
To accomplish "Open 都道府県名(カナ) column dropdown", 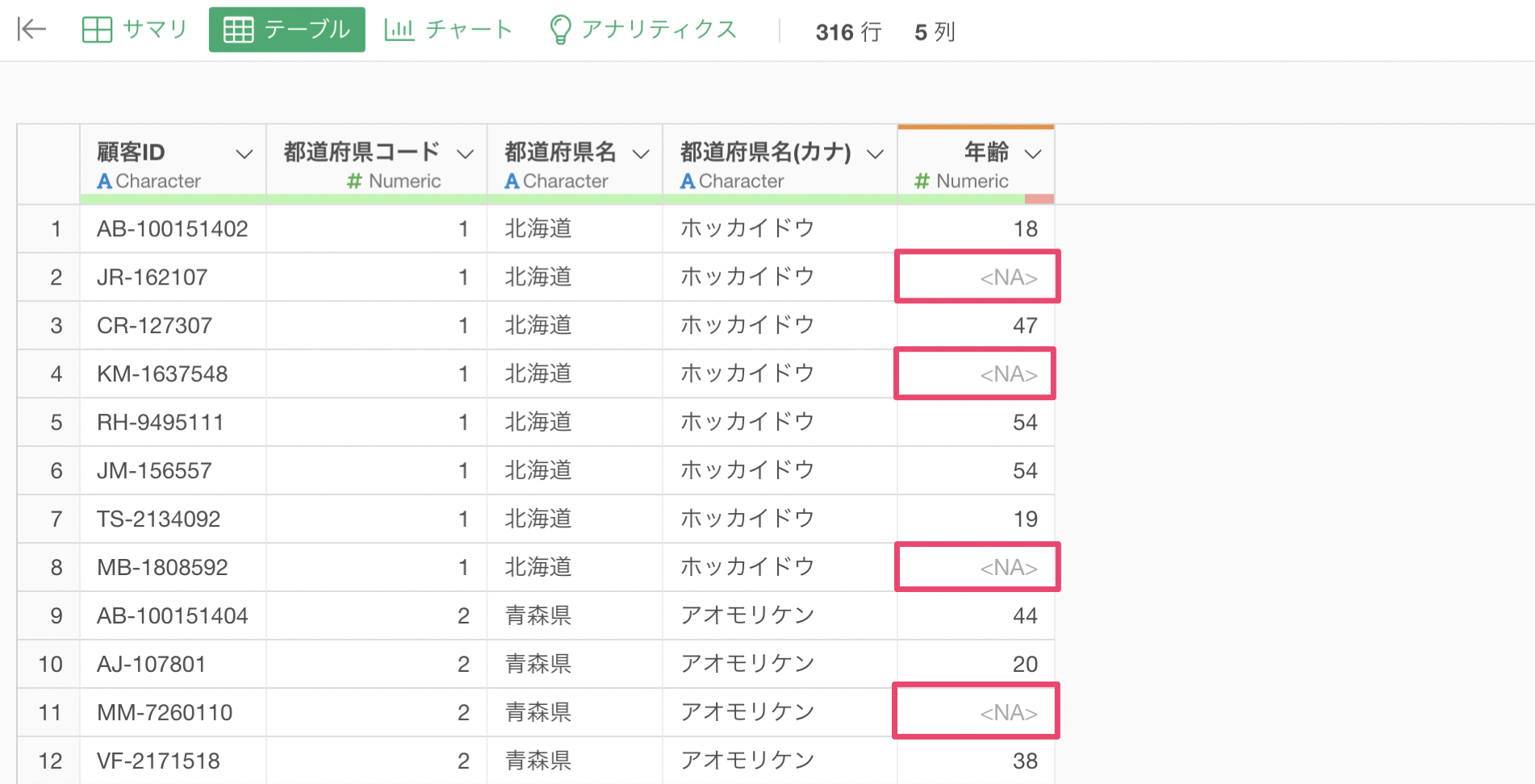I will tap(875, 153).
